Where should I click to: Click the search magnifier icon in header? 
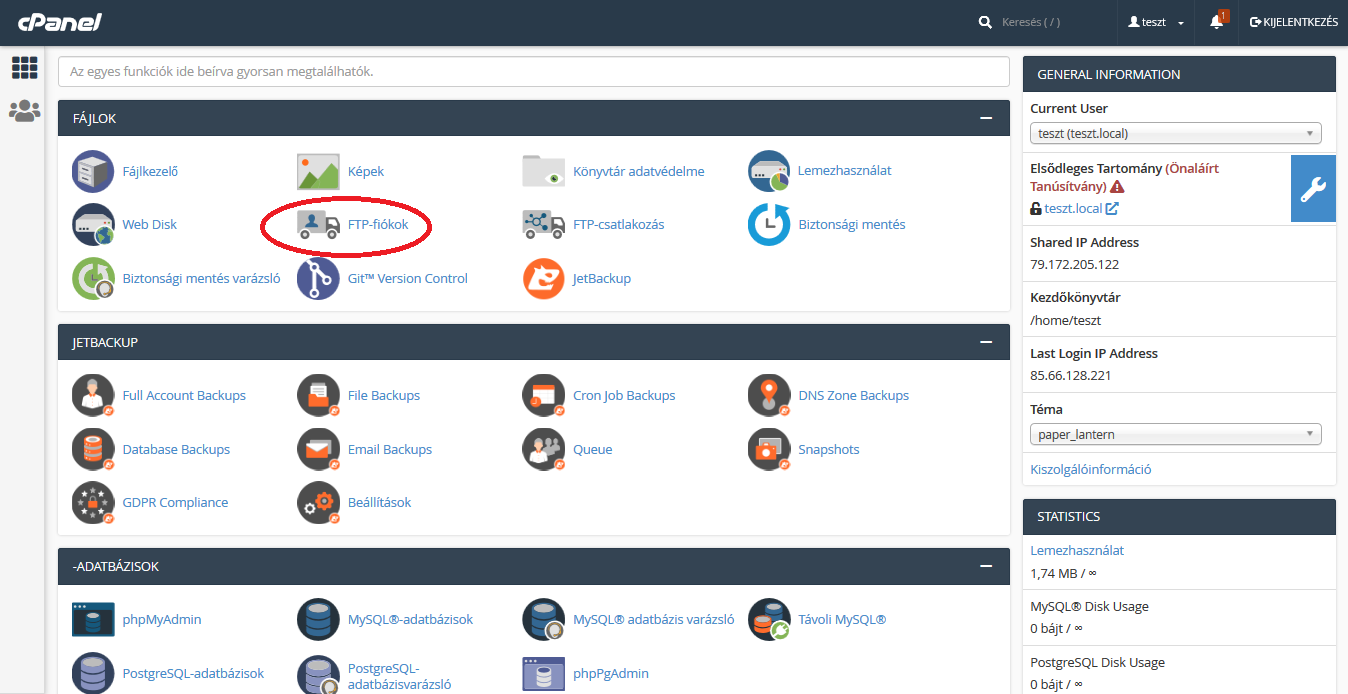pos(985,22)
